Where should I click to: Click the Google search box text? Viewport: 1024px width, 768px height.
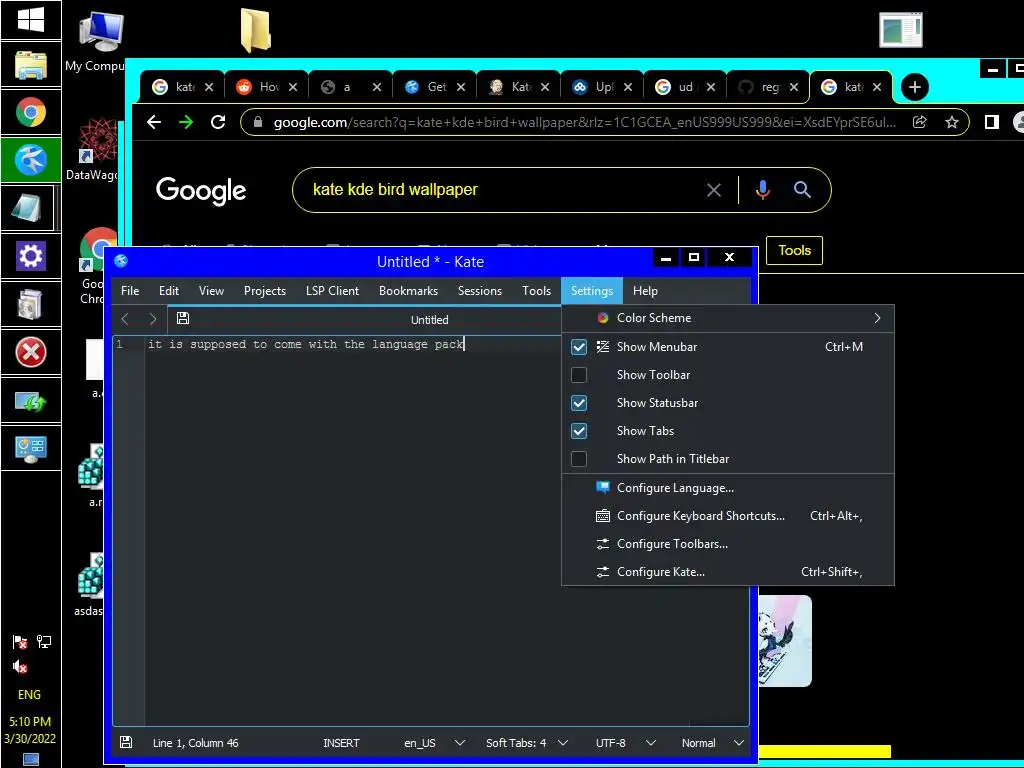395,190
